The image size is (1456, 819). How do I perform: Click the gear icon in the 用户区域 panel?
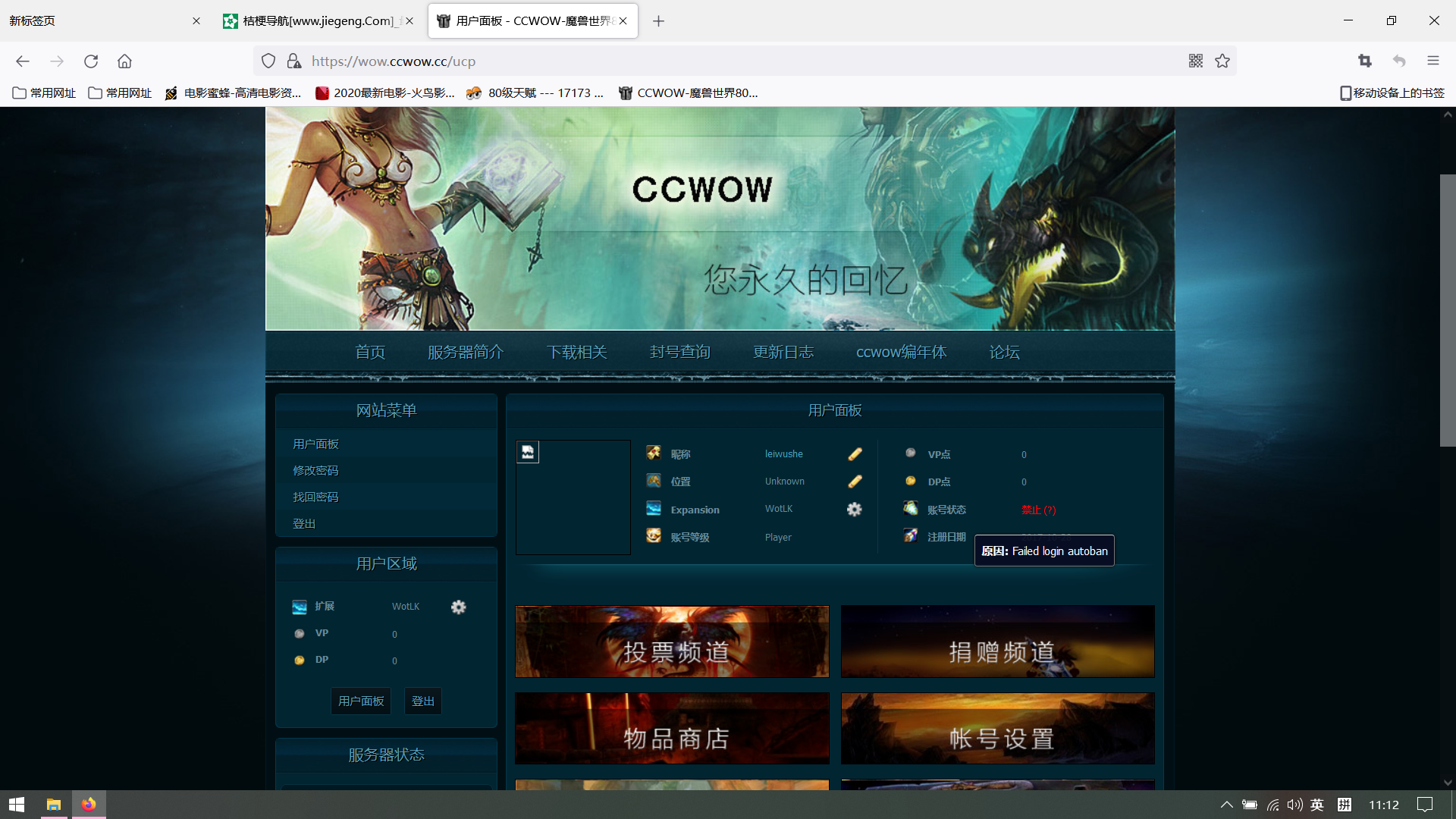[x=459, y=607]
